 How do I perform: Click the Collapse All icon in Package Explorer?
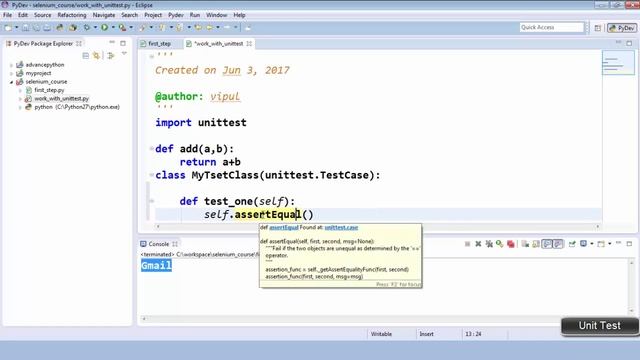pos(86,56)
